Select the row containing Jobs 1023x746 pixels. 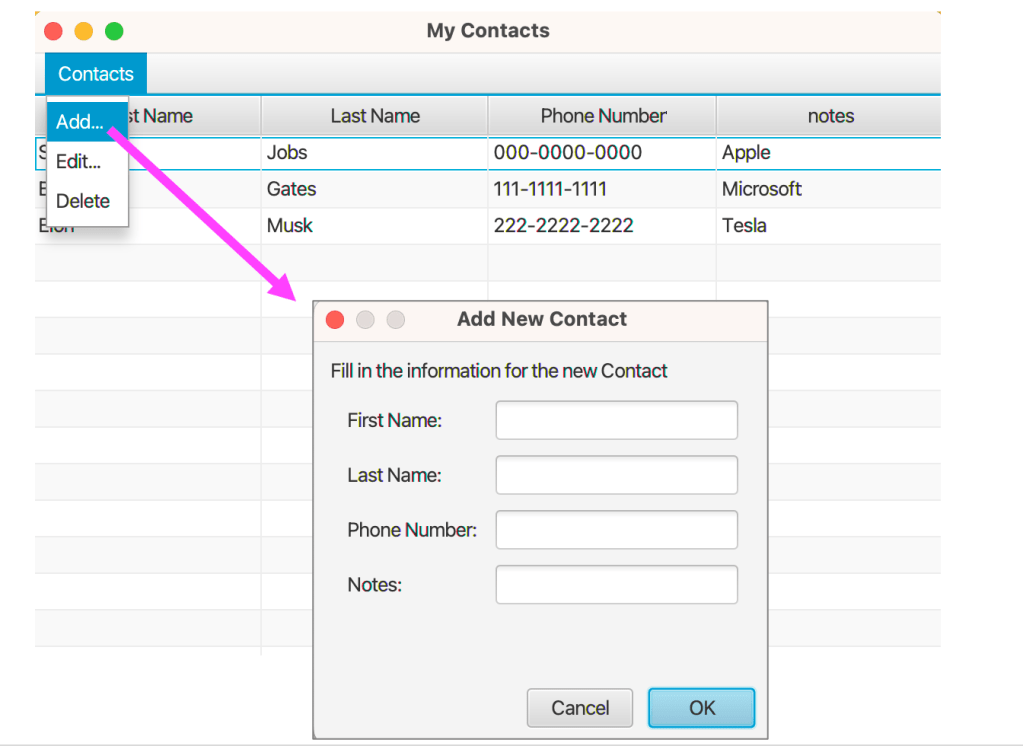coord(288,152)
